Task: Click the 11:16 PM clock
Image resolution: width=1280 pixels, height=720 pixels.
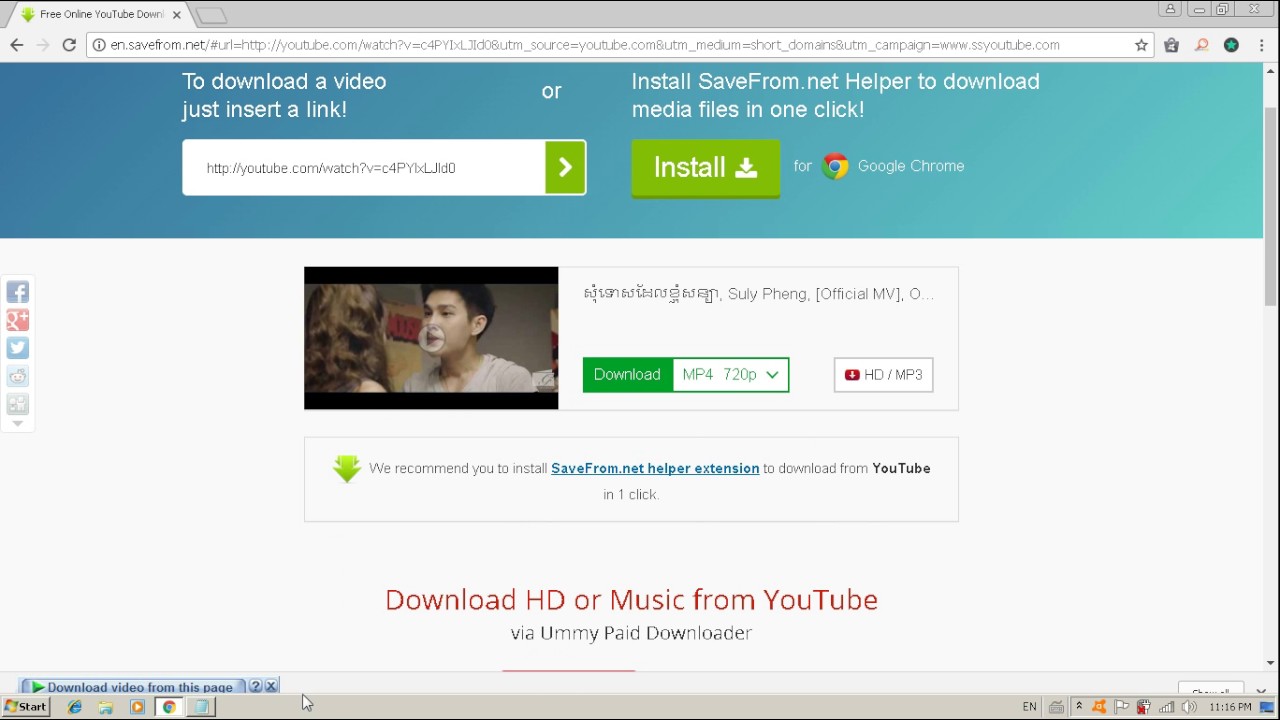Action: (1230, 707)
